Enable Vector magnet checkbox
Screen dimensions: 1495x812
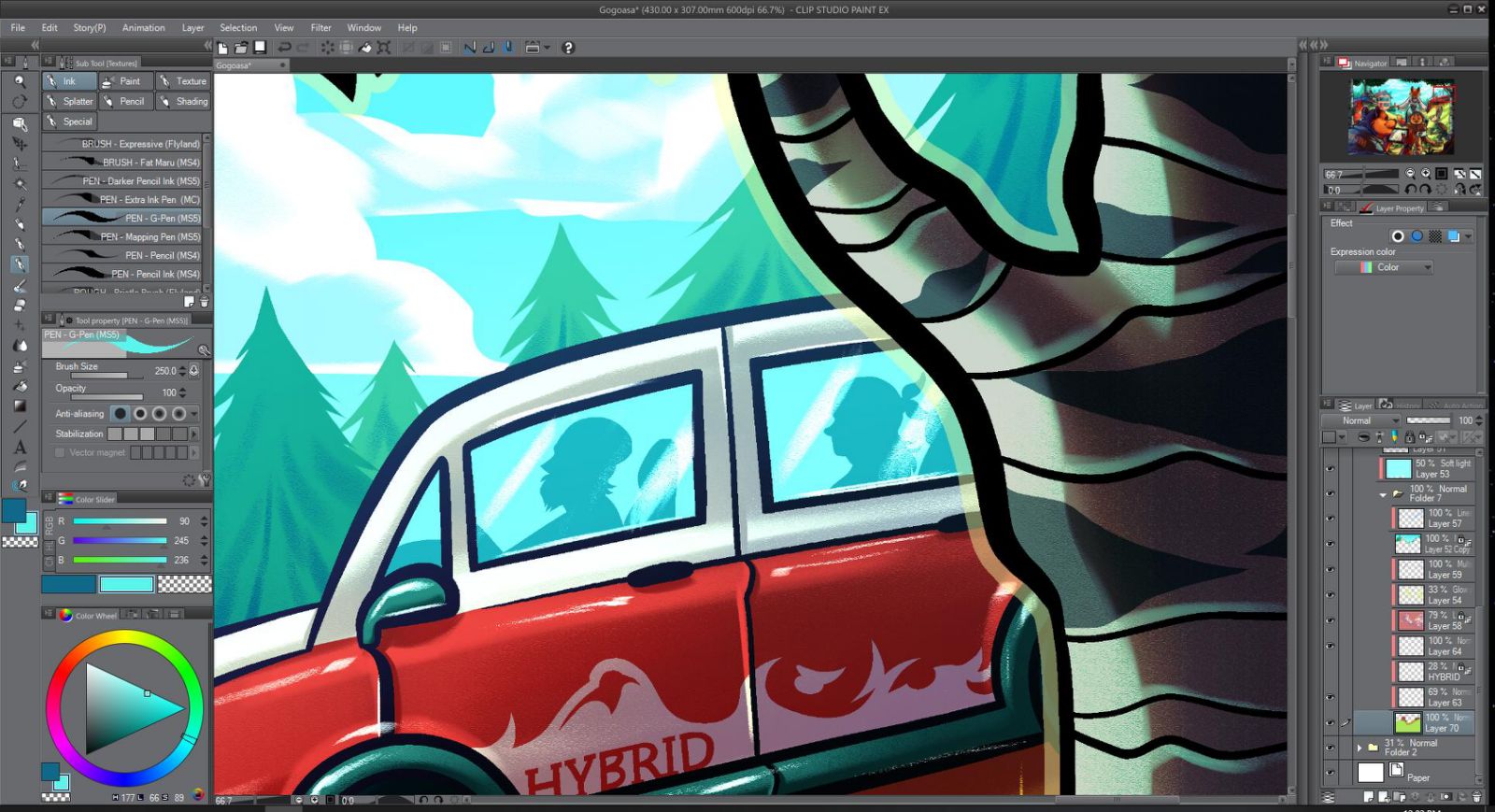60,452
